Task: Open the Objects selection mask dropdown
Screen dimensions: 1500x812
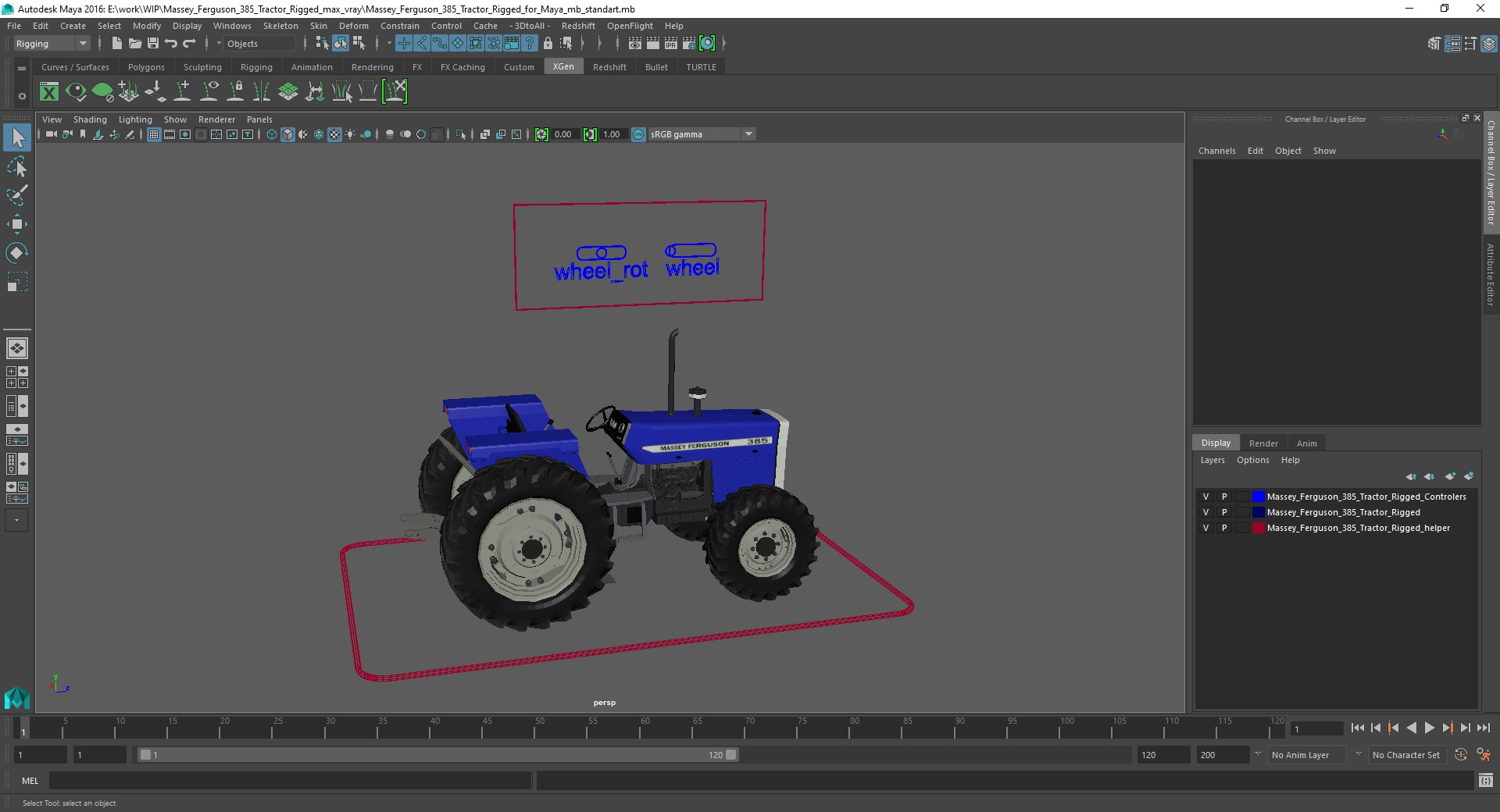Action: click(x=259, y=44)
